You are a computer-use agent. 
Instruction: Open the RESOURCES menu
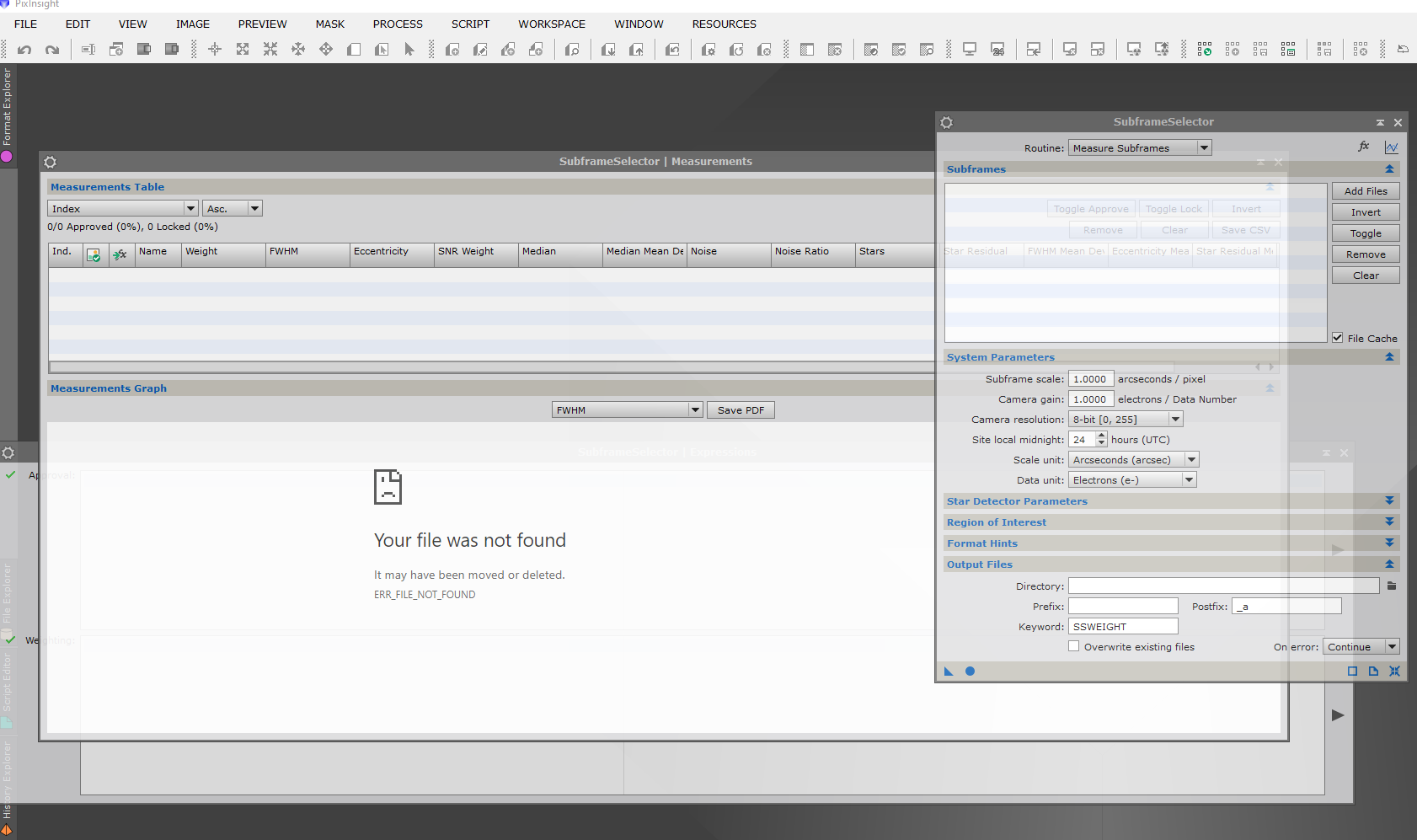click(725, 24)
